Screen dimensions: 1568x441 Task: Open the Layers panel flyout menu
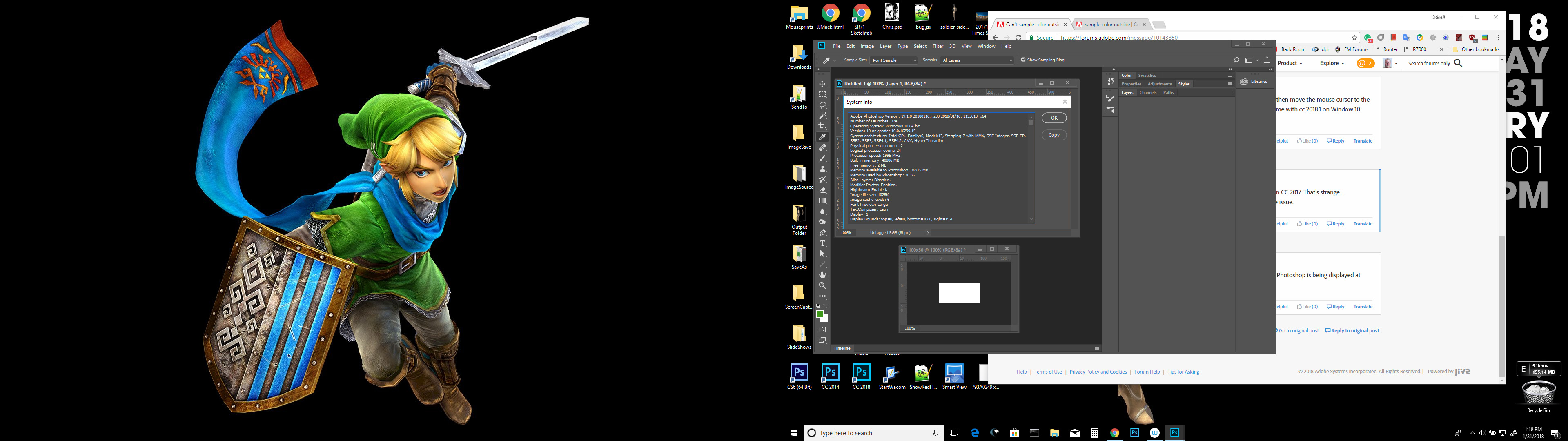coord(1230,93)
